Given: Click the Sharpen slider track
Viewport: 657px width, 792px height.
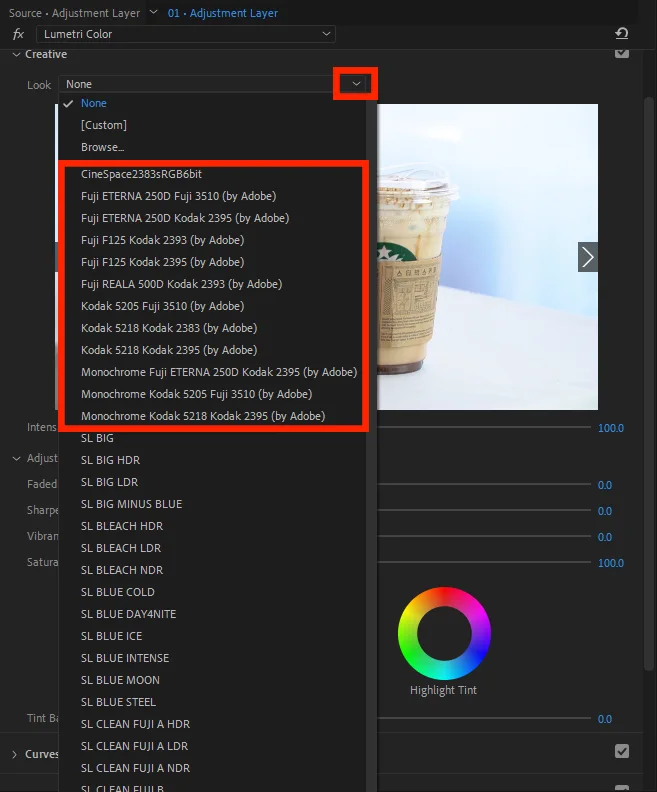Looking at the screenshot, I should point(484,510).
